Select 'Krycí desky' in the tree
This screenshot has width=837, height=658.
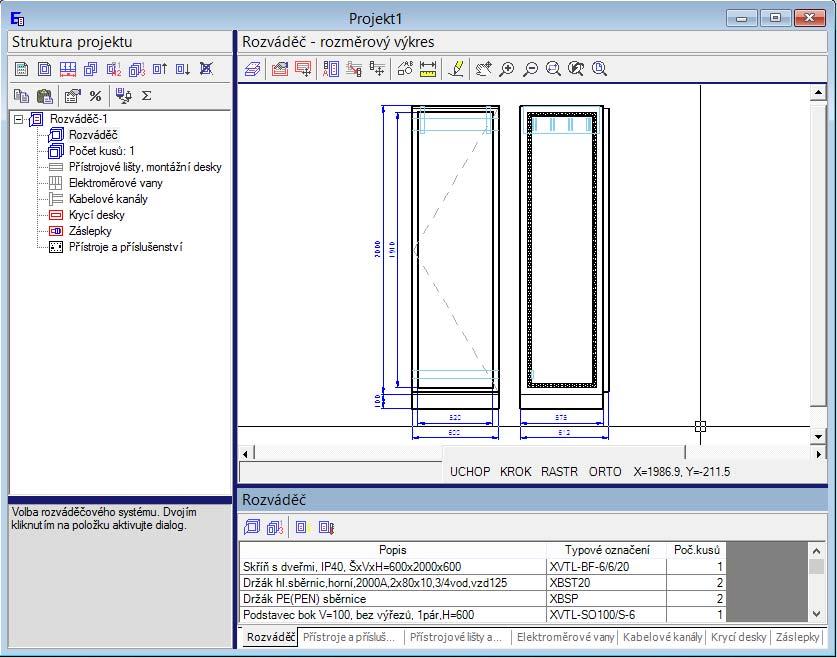[x=97, y=215]
